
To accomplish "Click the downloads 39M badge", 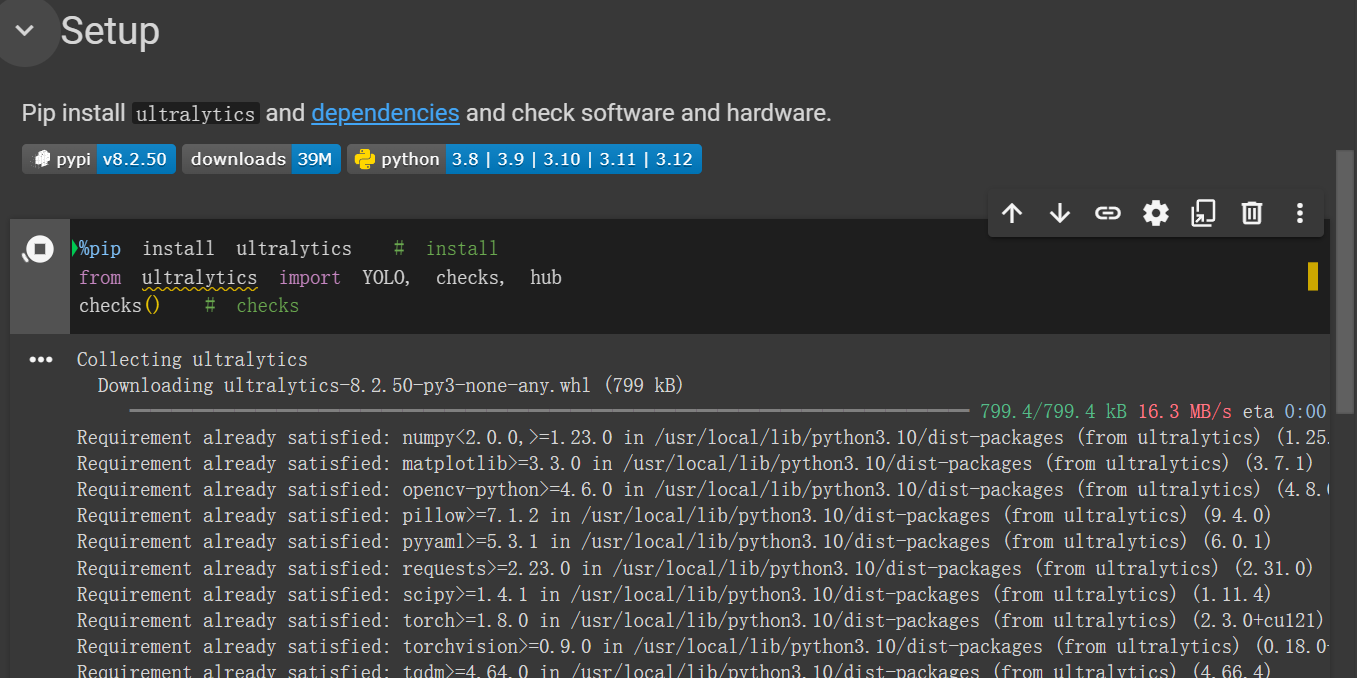I will point(261,159).
